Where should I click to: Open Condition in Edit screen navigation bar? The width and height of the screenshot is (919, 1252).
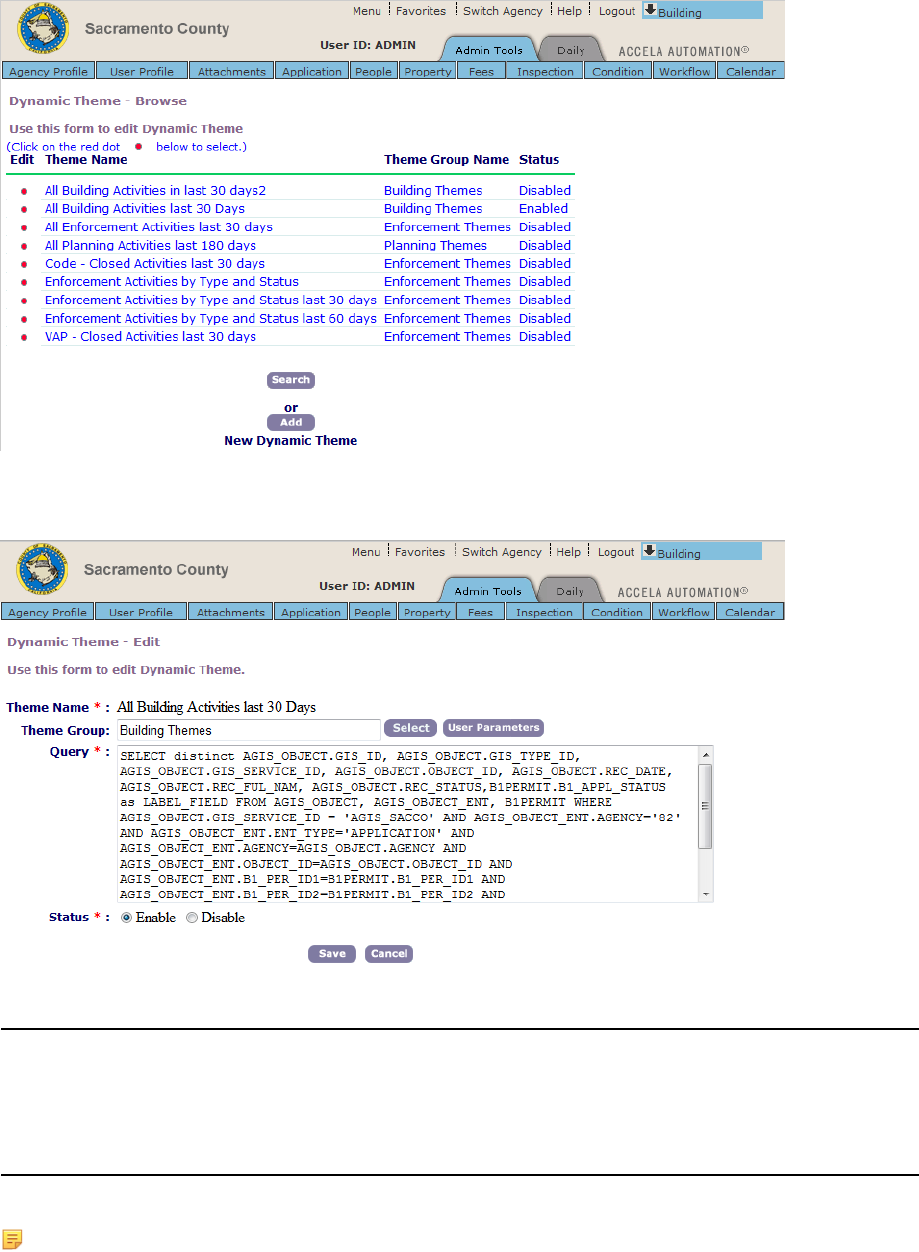617,612
